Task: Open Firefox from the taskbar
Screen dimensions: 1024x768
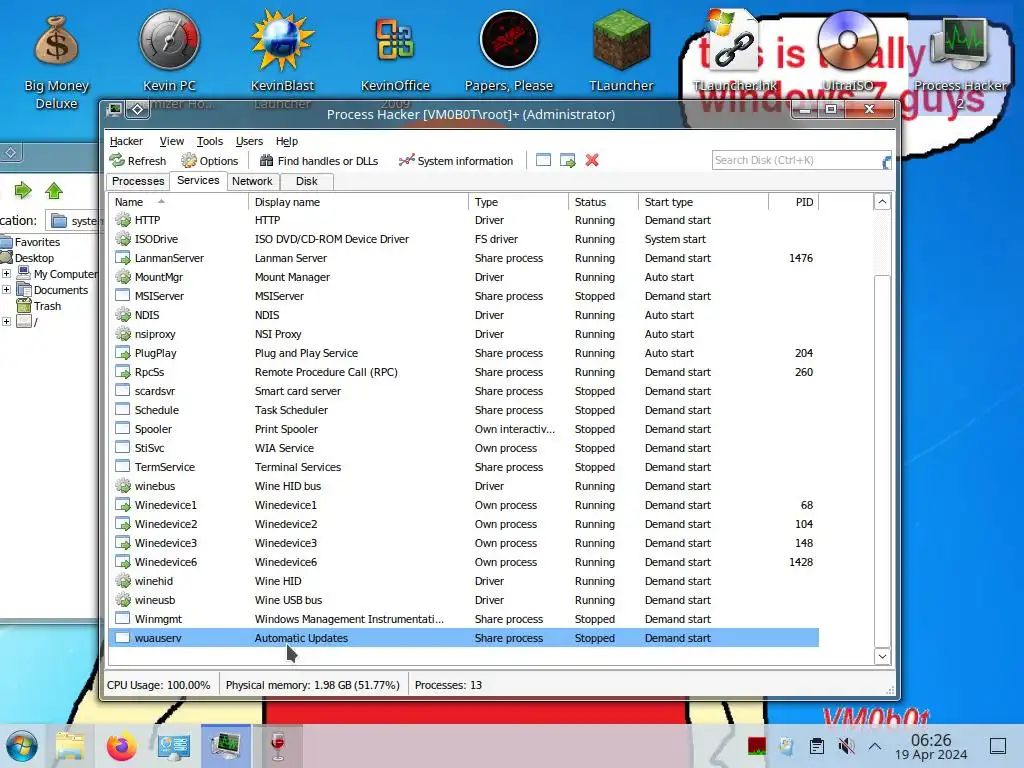Action: tap(121, 746)
